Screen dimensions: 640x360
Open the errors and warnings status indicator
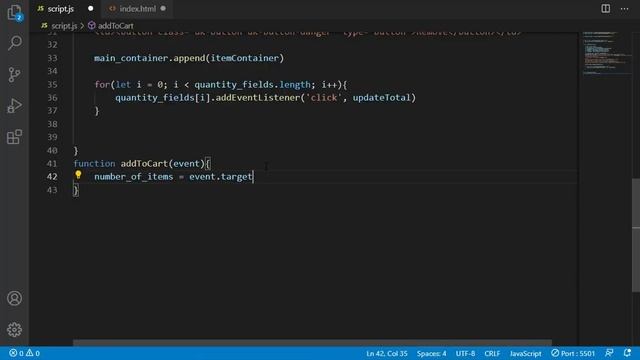[x=24, y=353]
